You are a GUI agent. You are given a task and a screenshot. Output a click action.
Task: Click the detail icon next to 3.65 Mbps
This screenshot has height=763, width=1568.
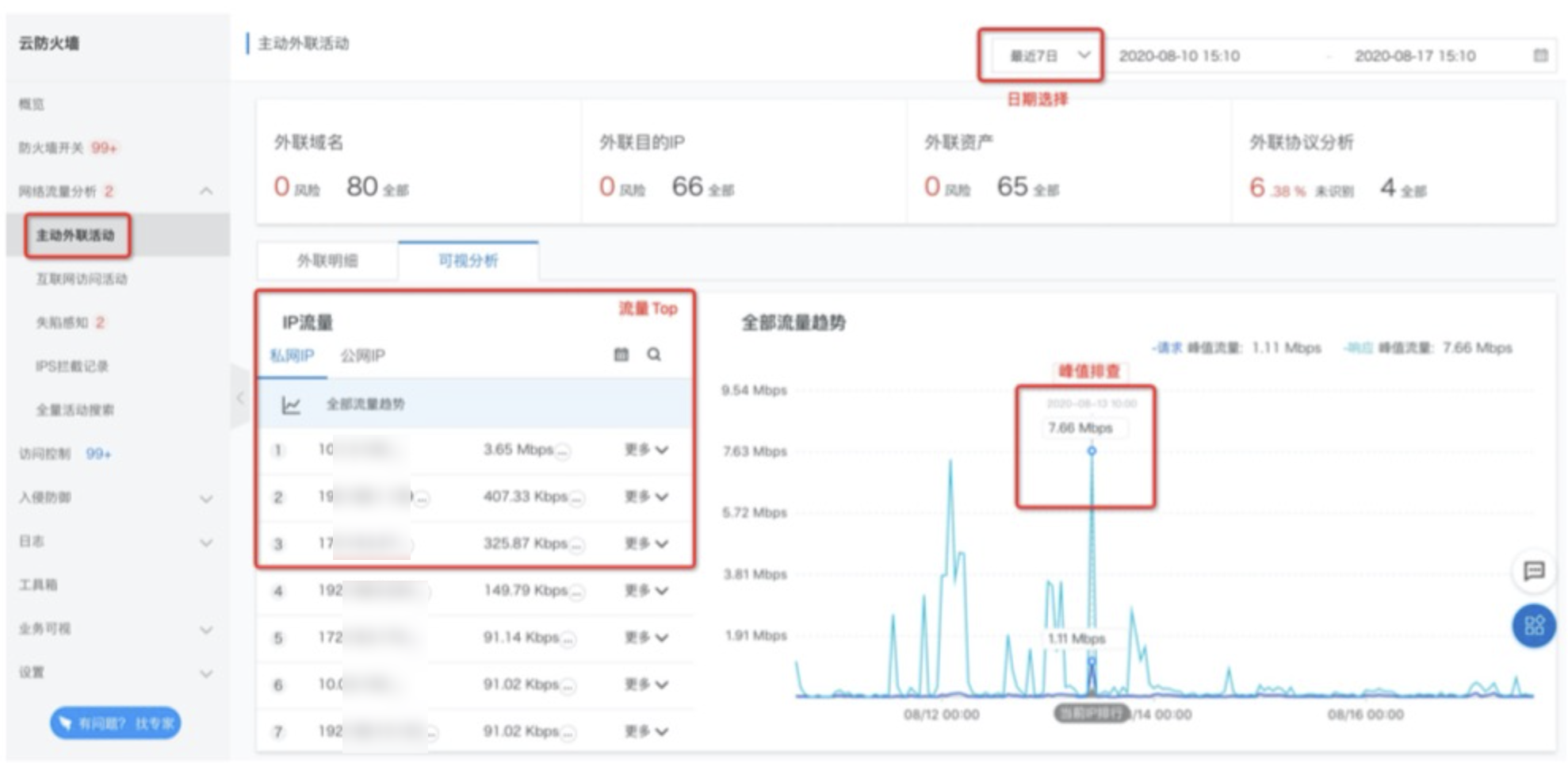(563, 452)
